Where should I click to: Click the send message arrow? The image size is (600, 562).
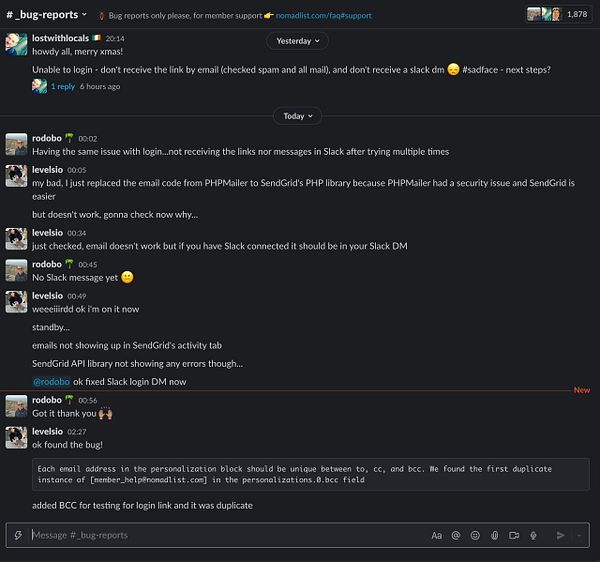point(561,535)
